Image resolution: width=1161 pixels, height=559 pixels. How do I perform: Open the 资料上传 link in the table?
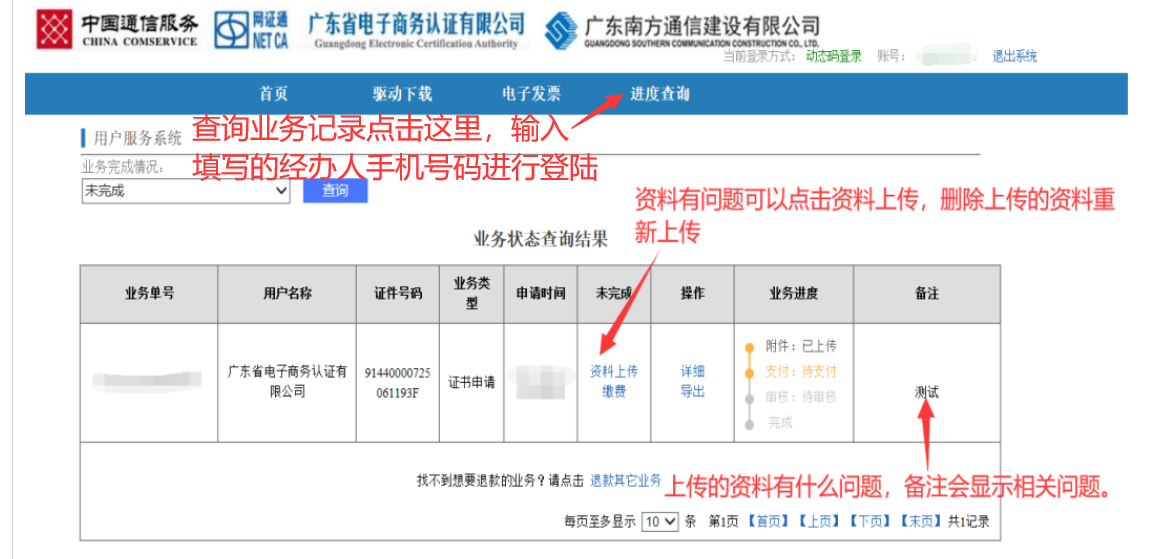pyautogui.click(x=613, y=371)
